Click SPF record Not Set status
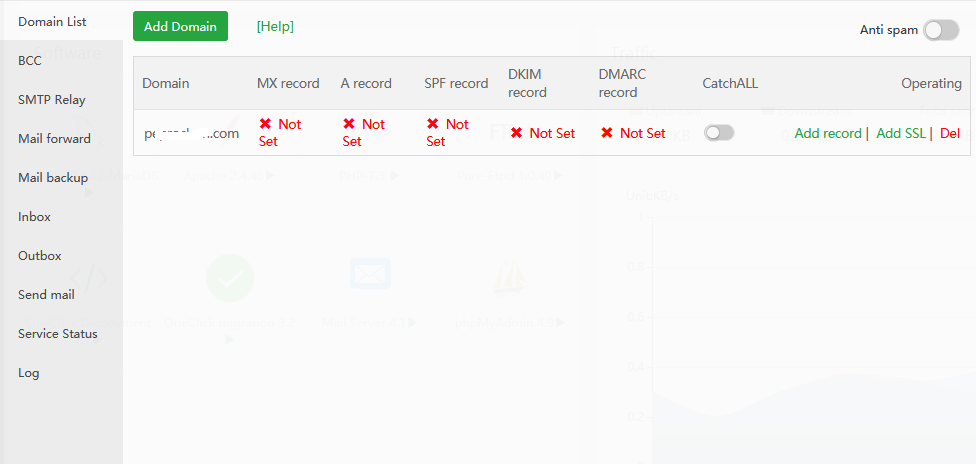 coord(448,133)
